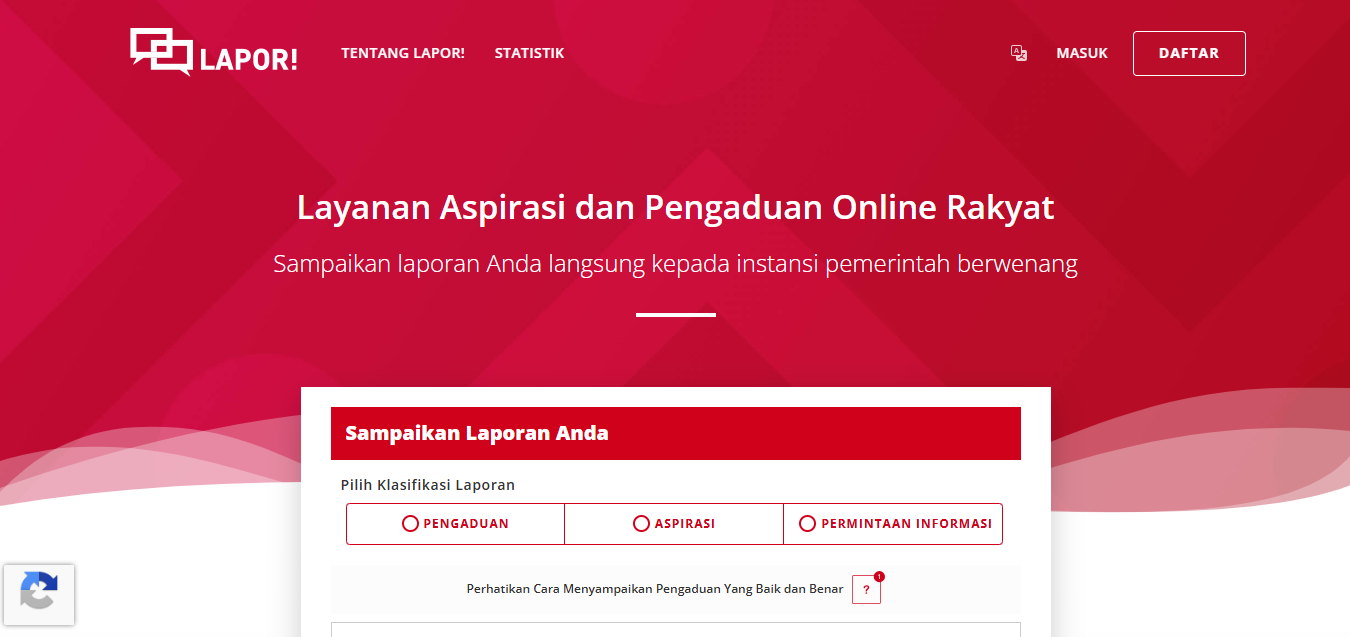This screenshot has height=637, width=1350.
Task: Sign in via the MASUK link
Action: click(1081, 53)
